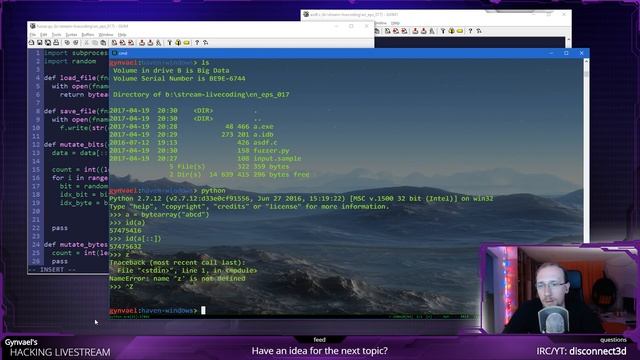Click Open file icon in front GVIM toolbar
The image size is (640, 360).
[x=31, y=42]
